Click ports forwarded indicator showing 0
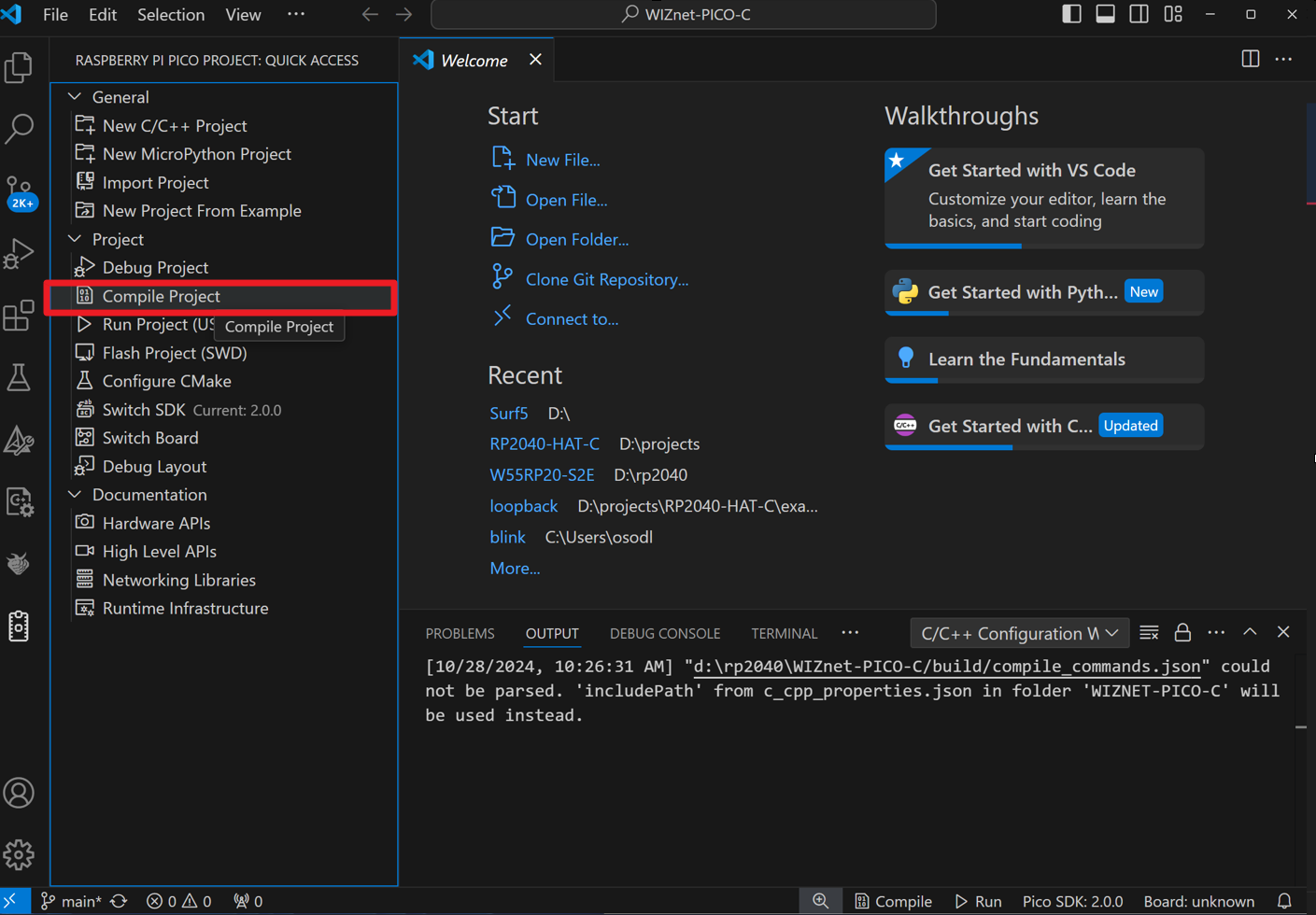The image size is (1316, 915). (x=248, y=901)
